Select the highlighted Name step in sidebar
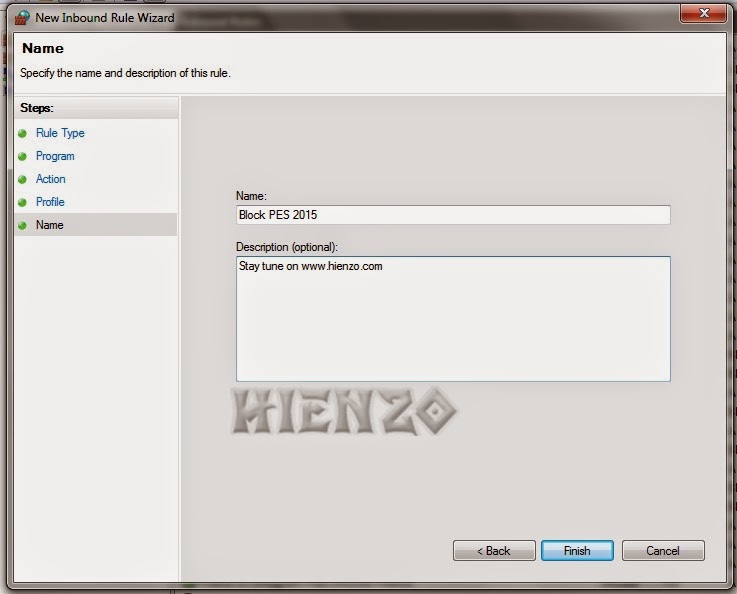The height and width of the screenshot is (594, 737). coord(50,225)
